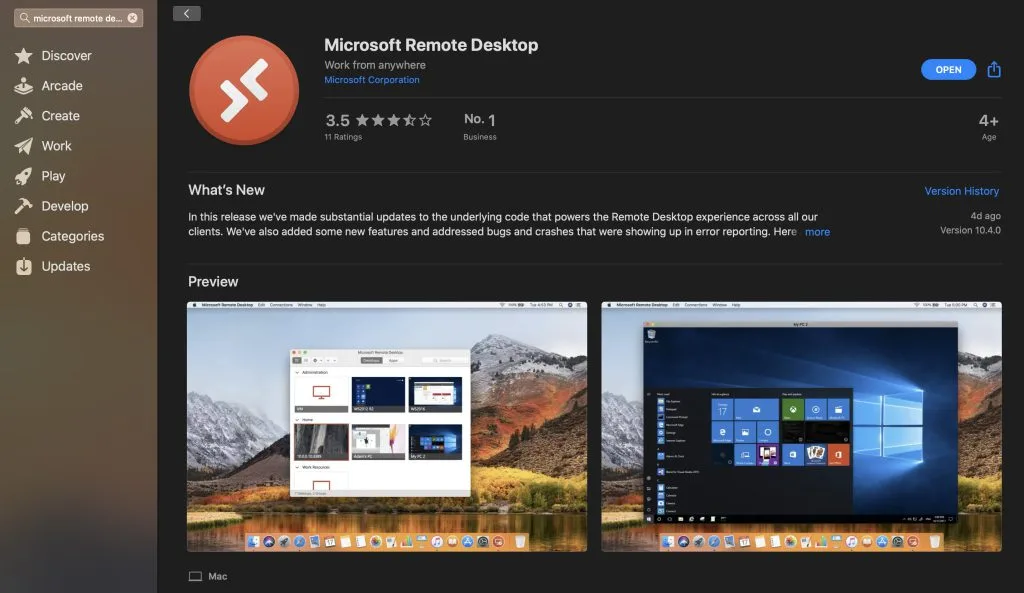Click the search magnifier icon
Image resolution: width=1024 pixels, height=593 pixels.
tap(24, 18)
